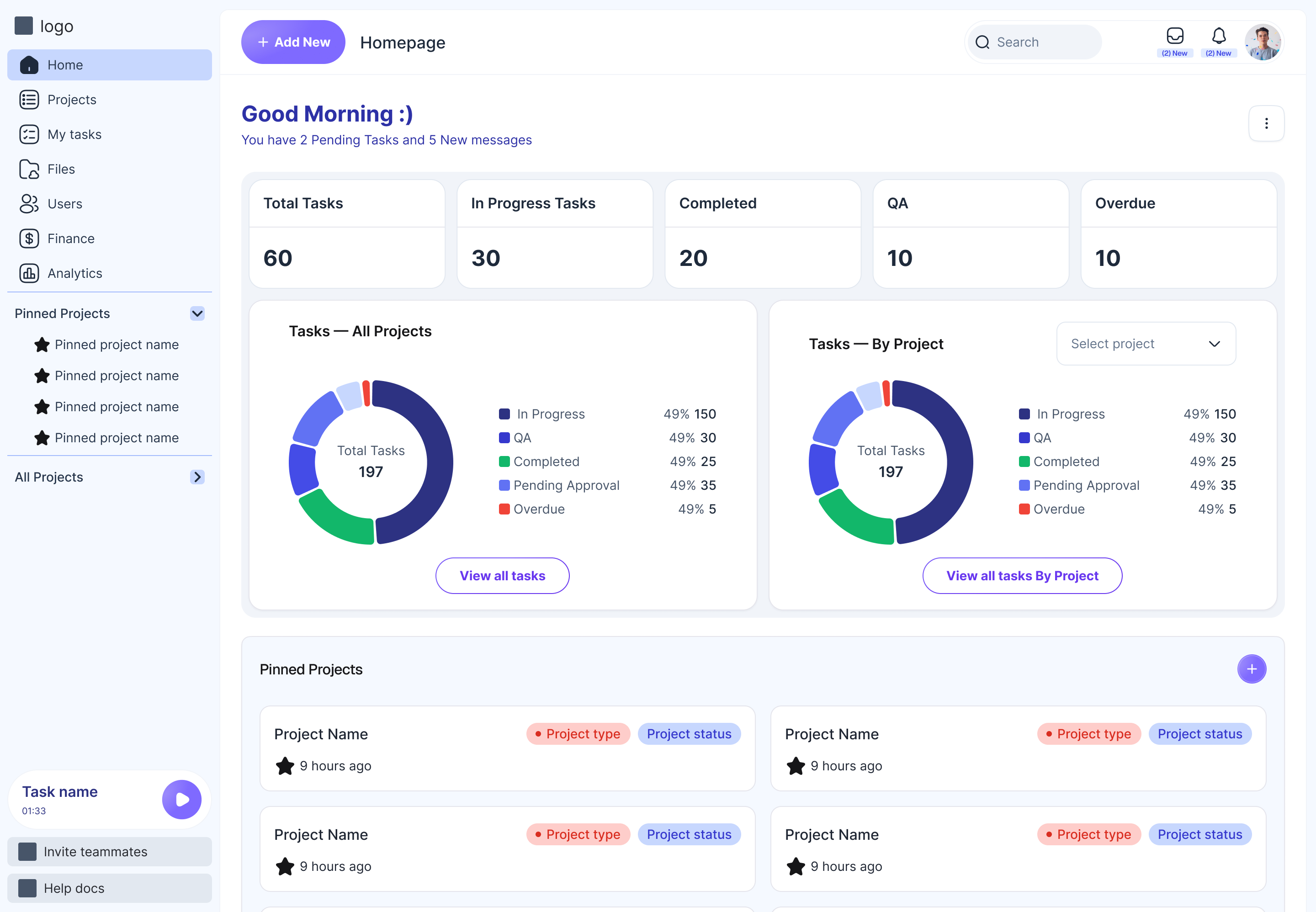Click the Invite teammates label text

[x=96, y=851]
